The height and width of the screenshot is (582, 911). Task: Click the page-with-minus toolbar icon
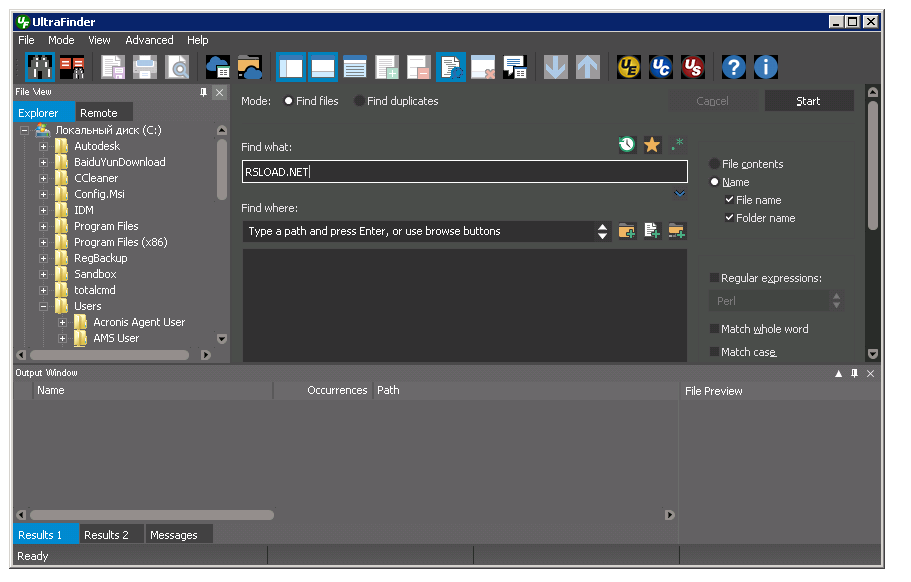418,67
